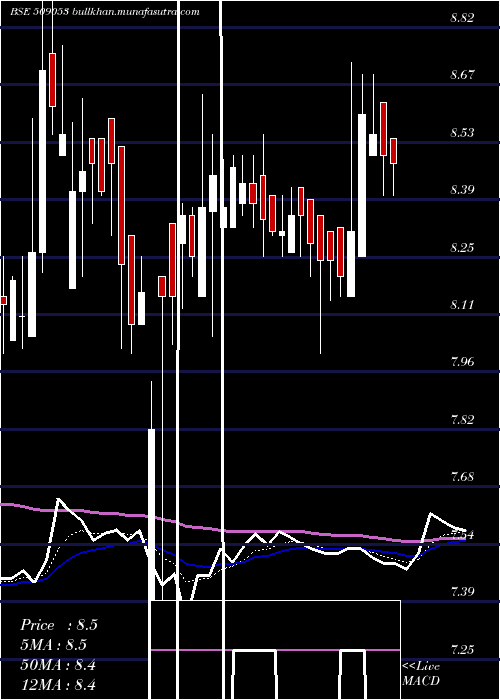Click the large white candle rising to 8.58 on right
This screenshot has width=500, height=700.
[362, 185]
